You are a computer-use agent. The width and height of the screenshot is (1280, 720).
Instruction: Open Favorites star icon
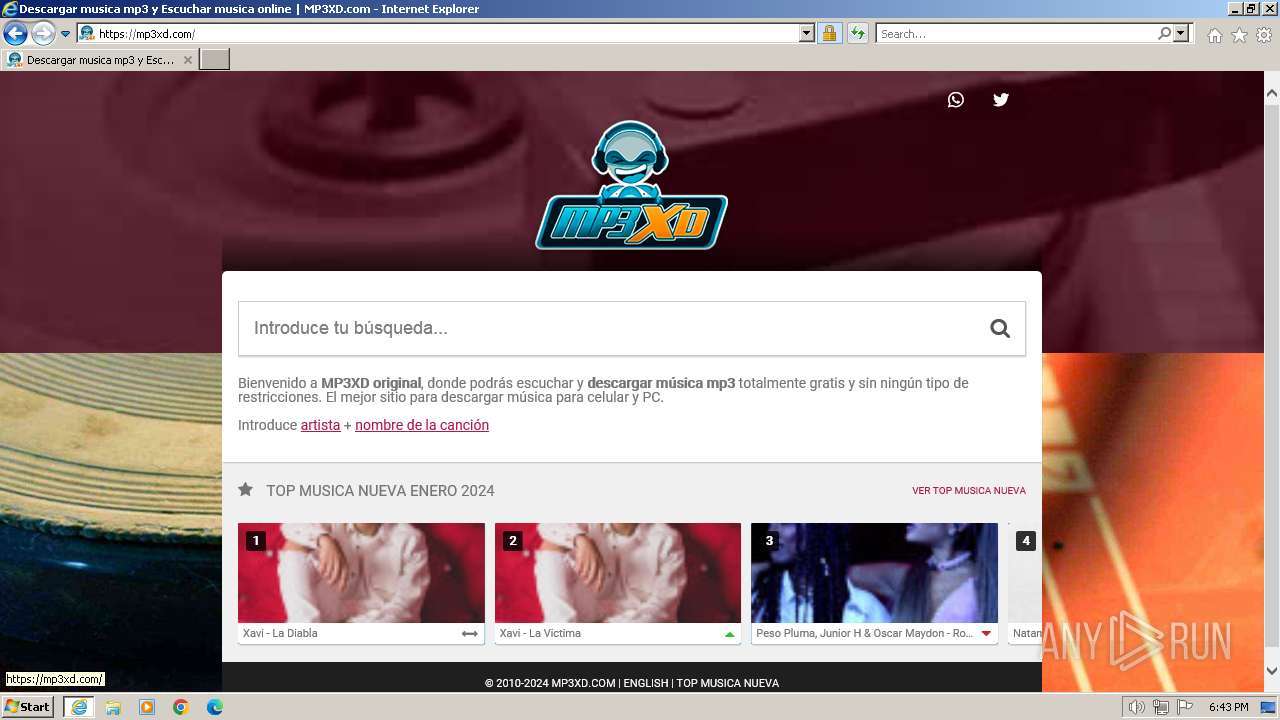1239,35
